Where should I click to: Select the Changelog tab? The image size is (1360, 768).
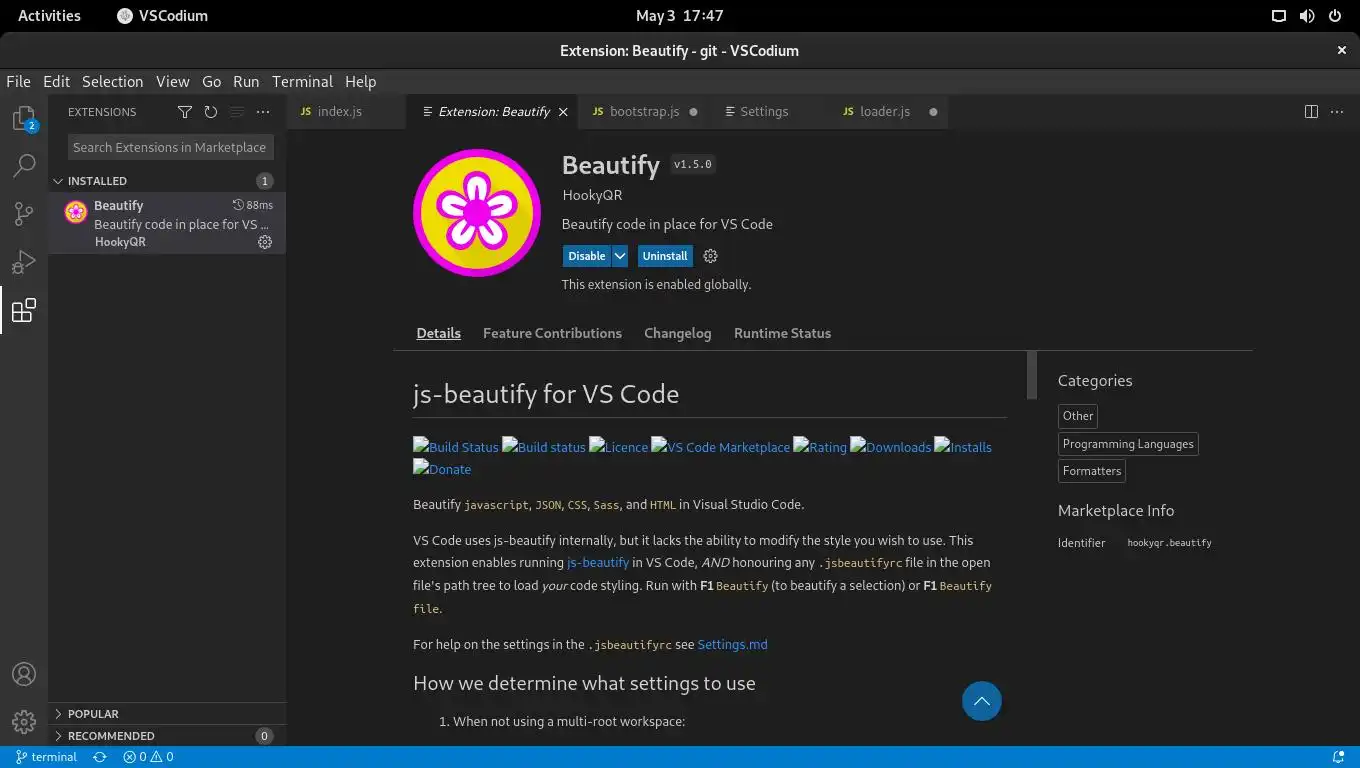(x=677, y=333)
